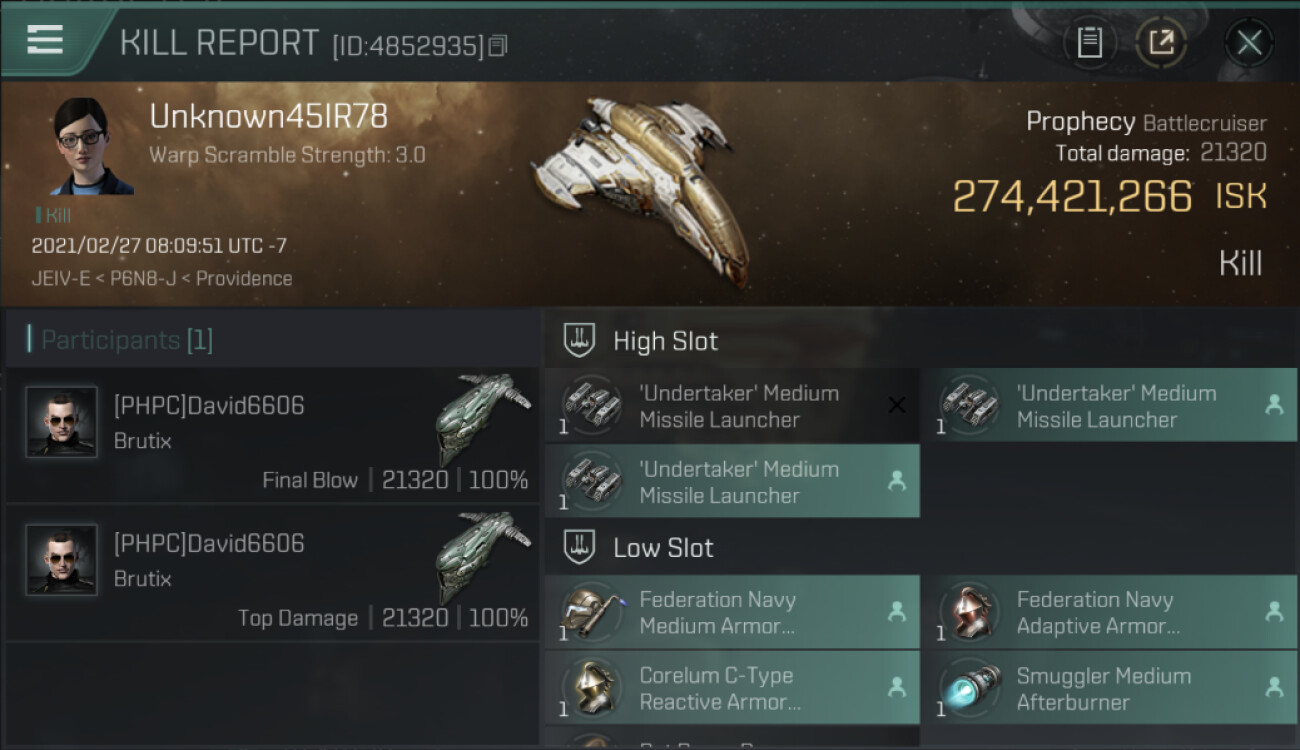
Task: Click the clipboard report icon
Action: [x=1089, y=43]
